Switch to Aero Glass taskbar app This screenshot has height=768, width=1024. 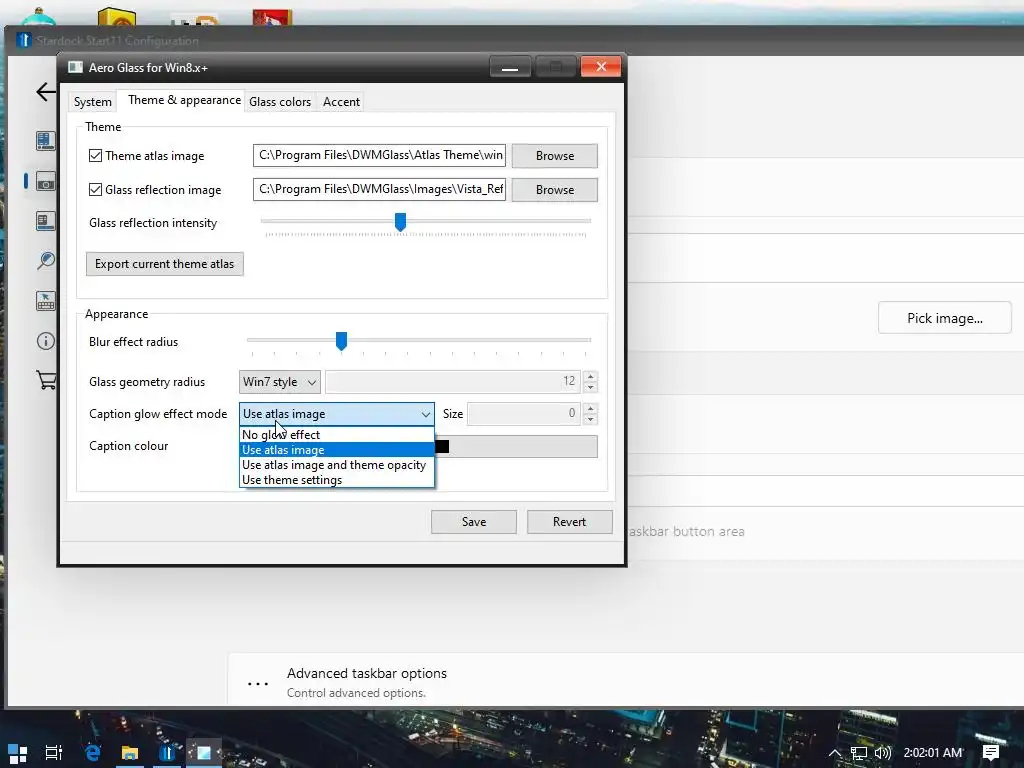click(x=204, y=753)
